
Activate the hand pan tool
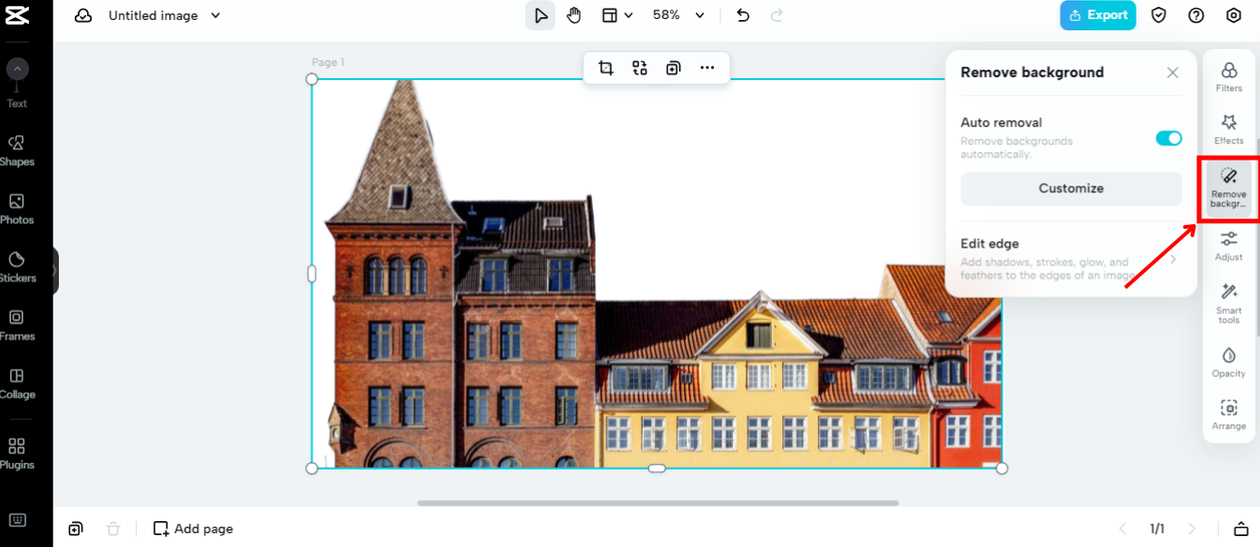point(574,15)
